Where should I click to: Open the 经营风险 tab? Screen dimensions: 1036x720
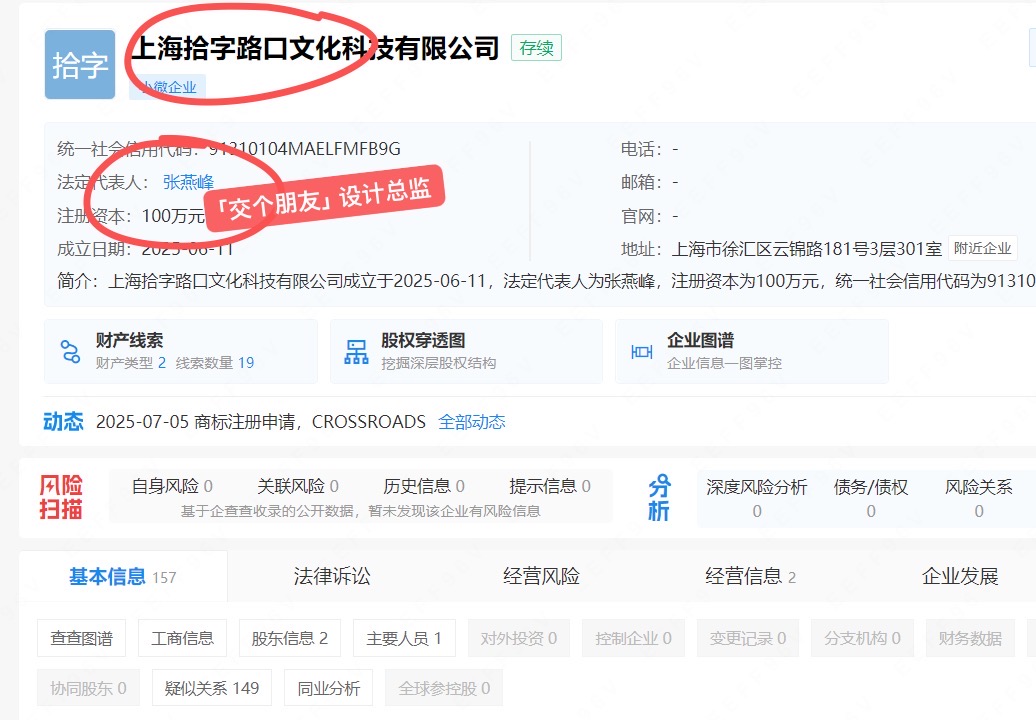541,576
